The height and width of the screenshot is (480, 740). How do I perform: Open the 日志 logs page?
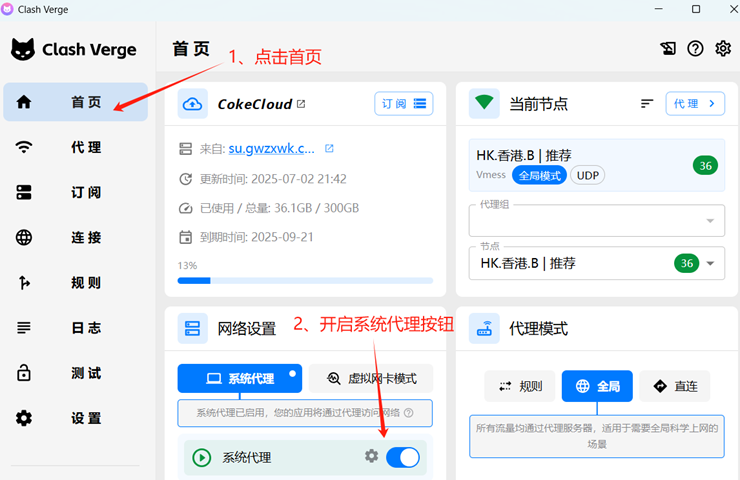[76, 328]
